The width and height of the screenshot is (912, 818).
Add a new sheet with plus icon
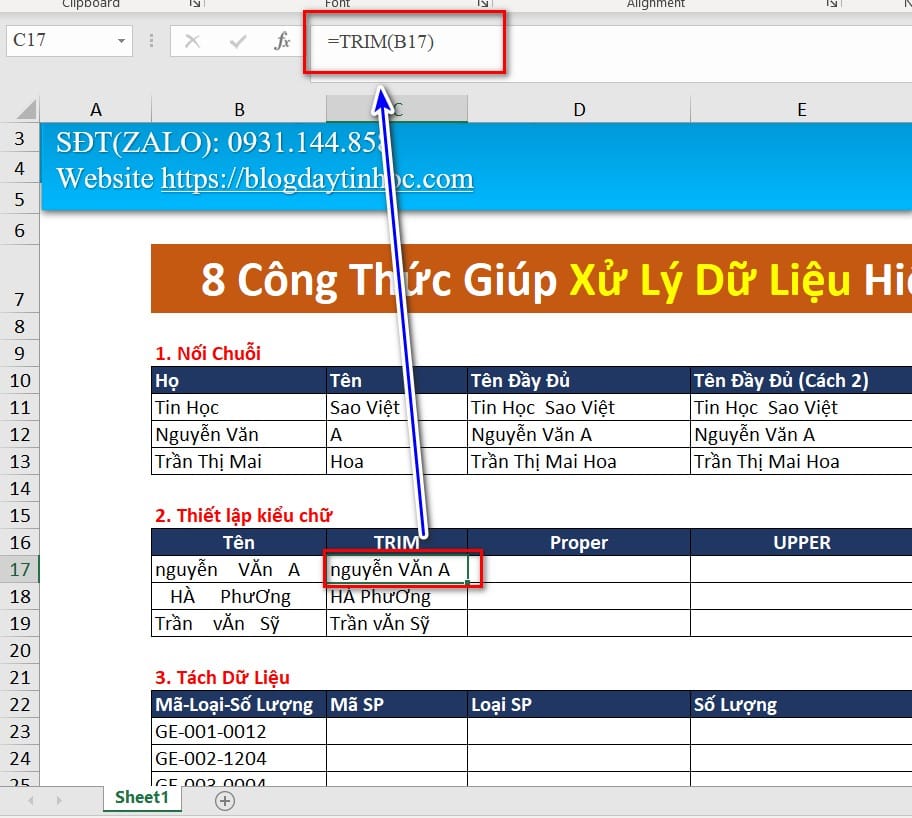225,801
